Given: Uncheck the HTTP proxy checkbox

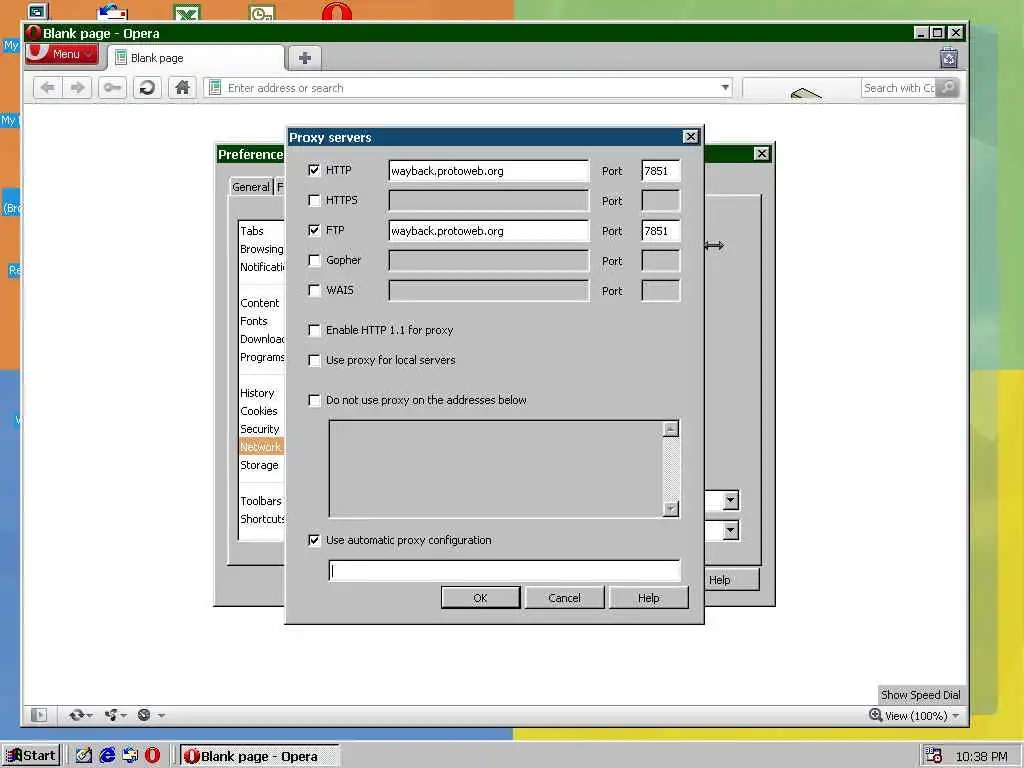Looking at the screenshot, I should tap(314, 170).
